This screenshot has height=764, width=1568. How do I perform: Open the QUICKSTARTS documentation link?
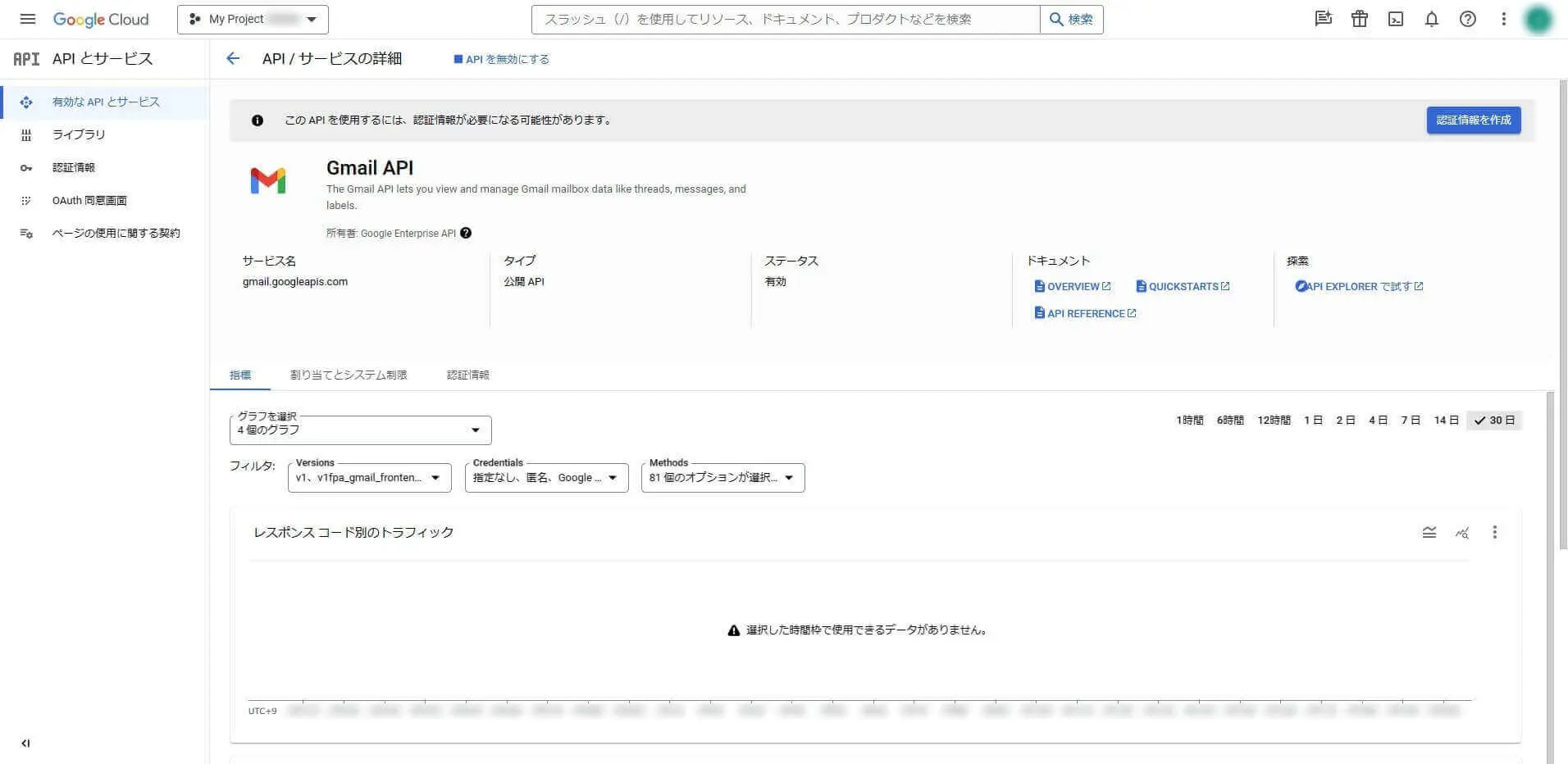tap(1183, 286)
